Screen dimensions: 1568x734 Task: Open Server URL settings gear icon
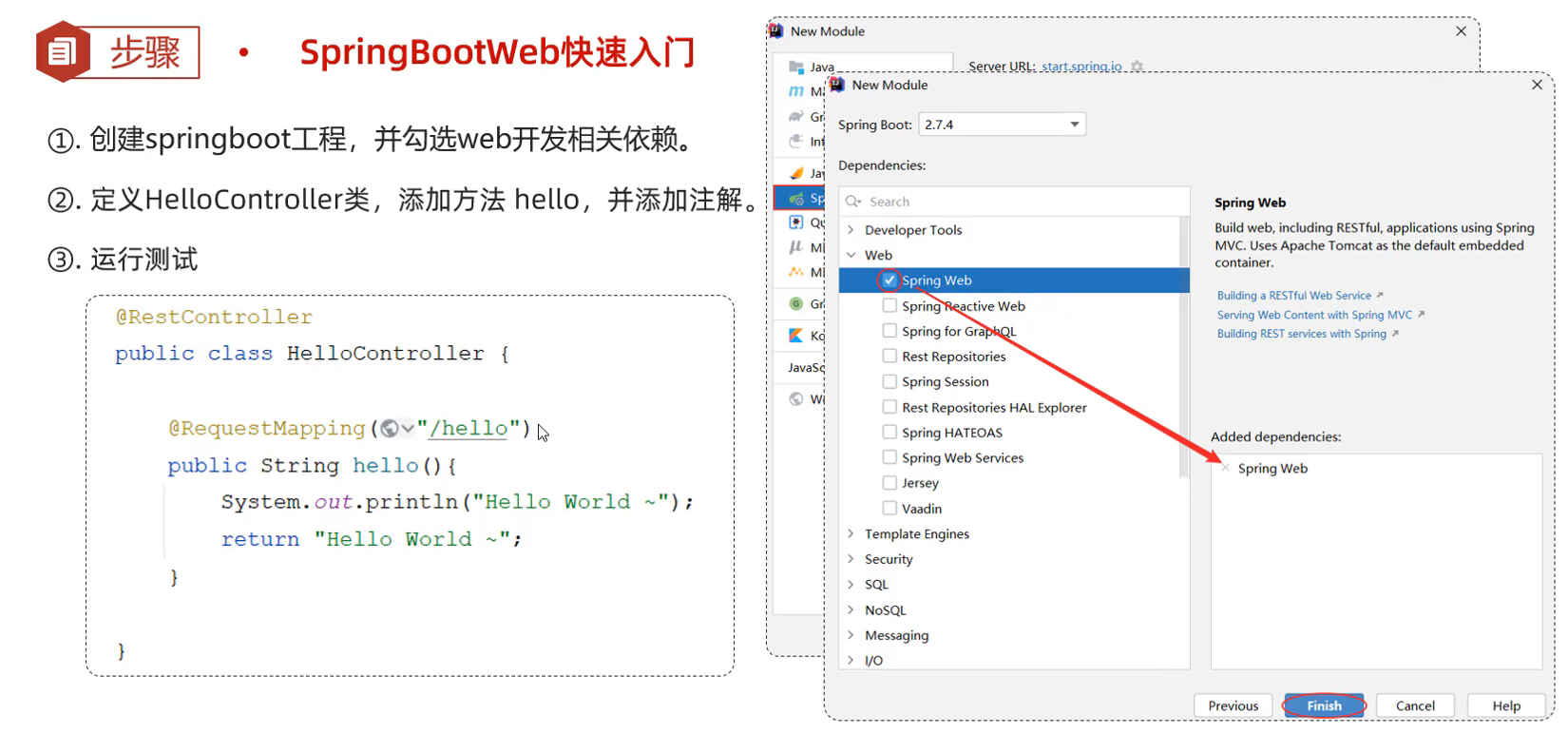pos(1137,67)
